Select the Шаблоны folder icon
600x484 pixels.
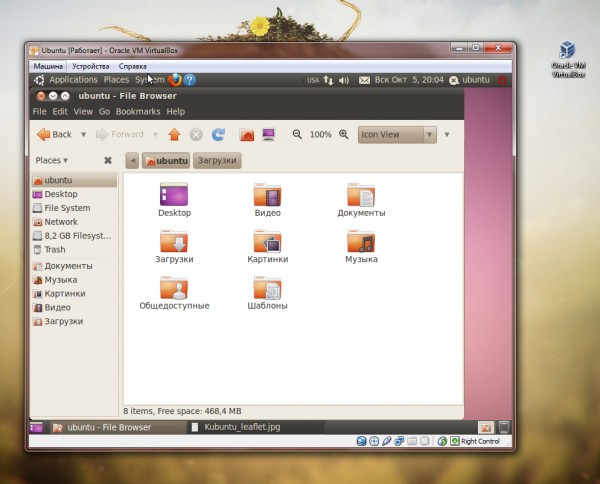tap(267, 293)
